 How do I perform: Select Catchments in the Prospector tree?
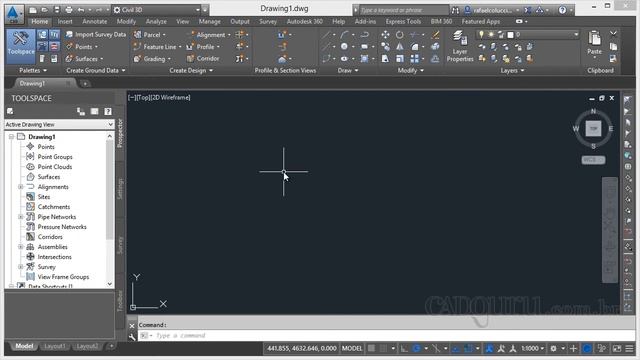[x=53, y=207]
